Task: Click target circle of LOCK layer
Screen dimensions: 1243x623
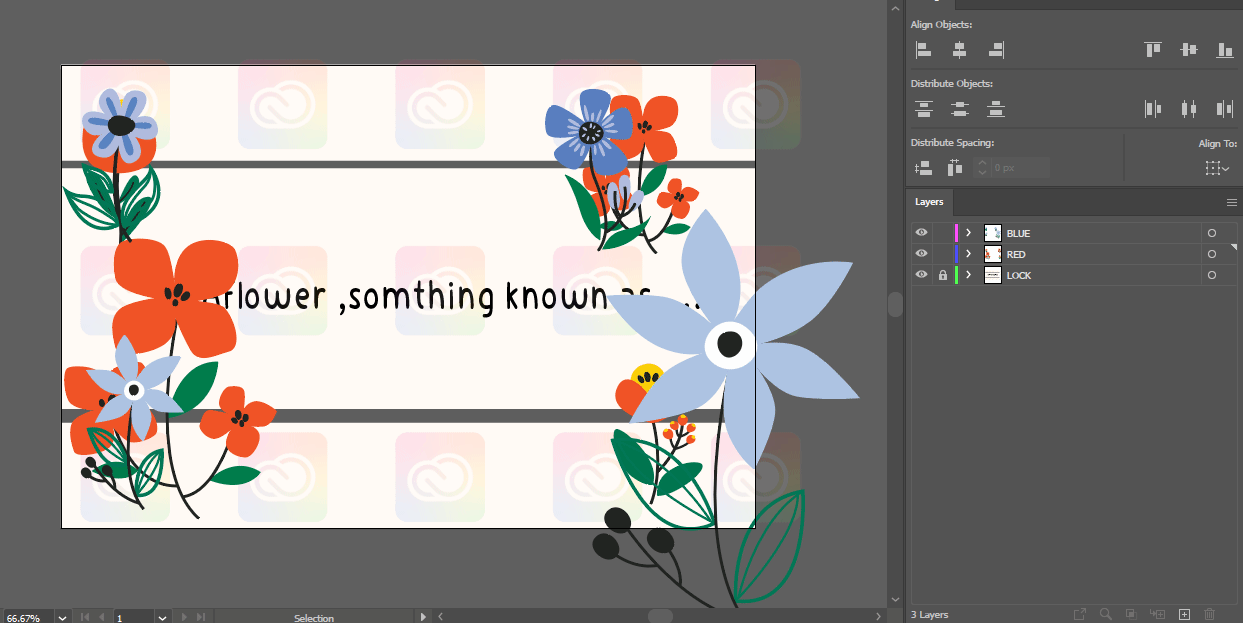Action: tap(1212, 275)
